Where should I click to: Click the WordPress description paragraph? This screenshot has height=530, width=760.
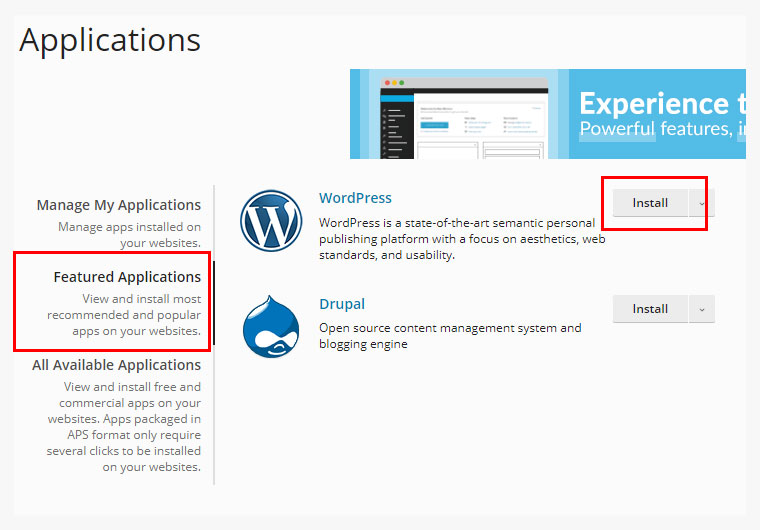point(461,239)
